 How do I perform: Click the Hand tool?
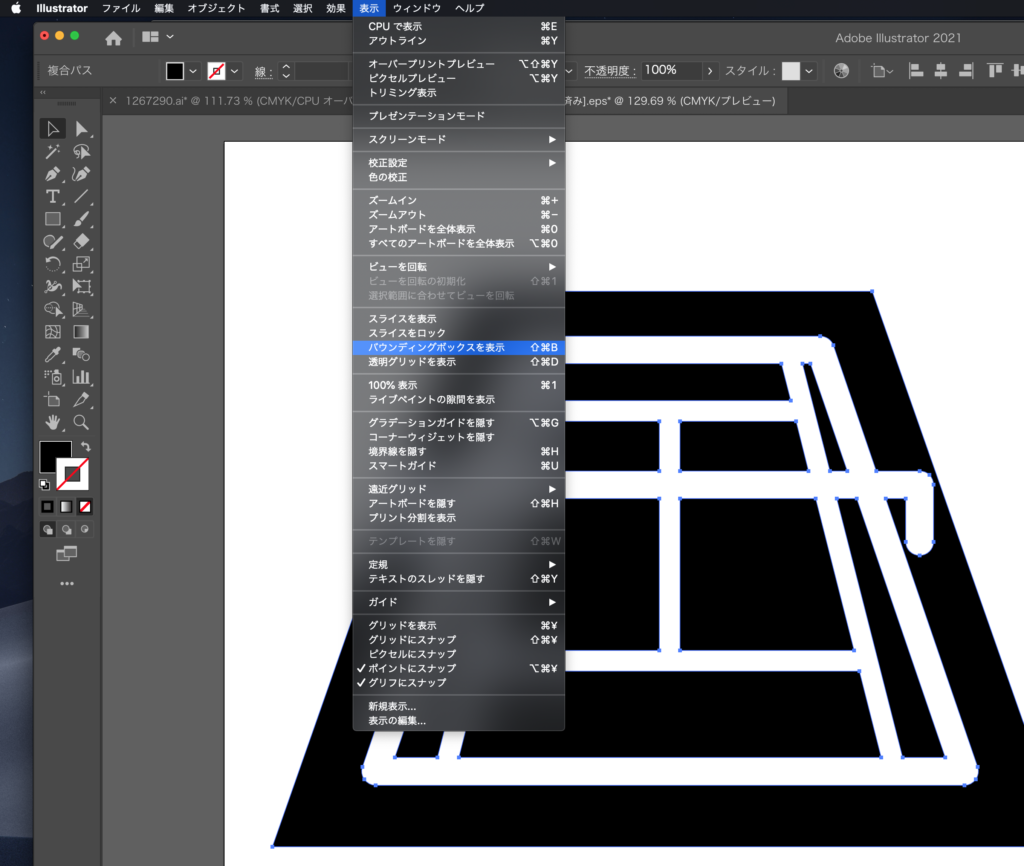[53, 422]
